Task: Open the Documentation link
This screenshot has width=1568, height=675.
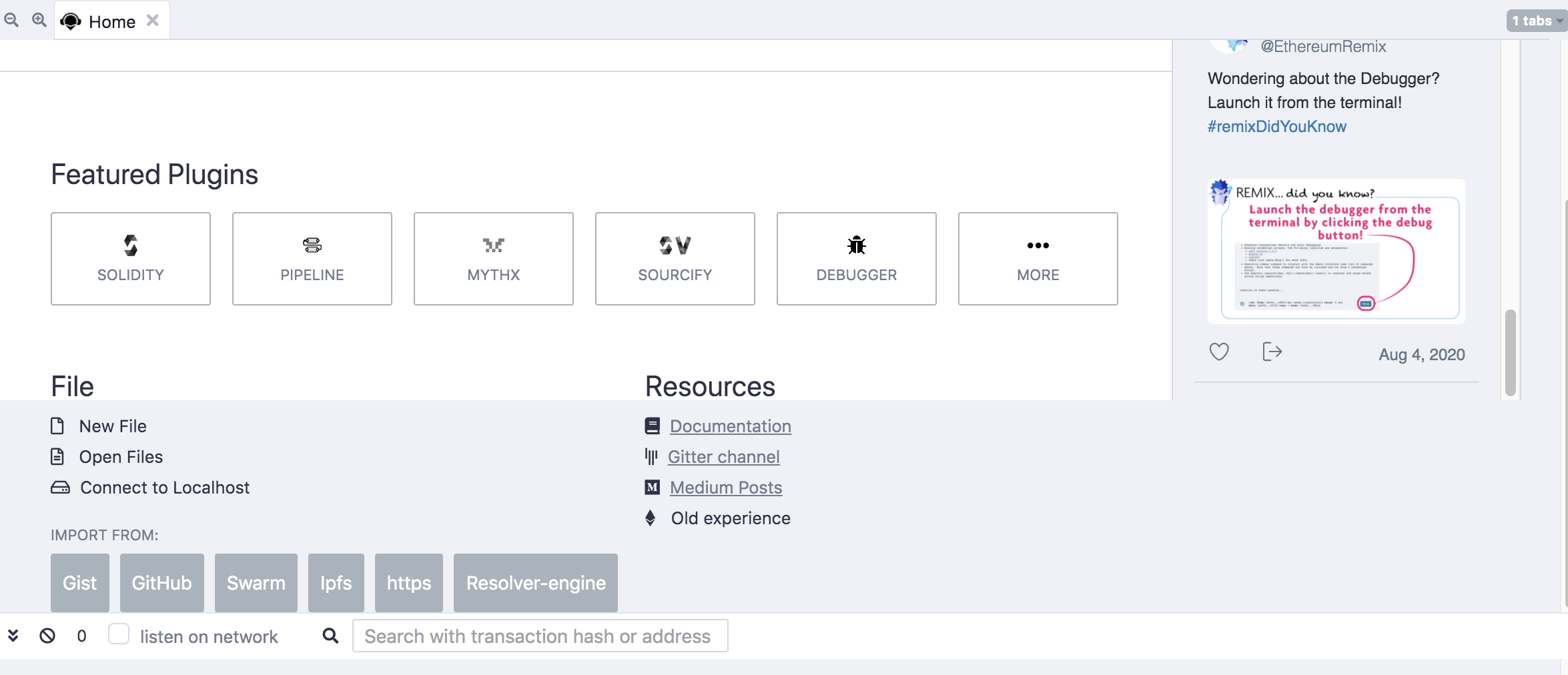Action: pos(731,426)
